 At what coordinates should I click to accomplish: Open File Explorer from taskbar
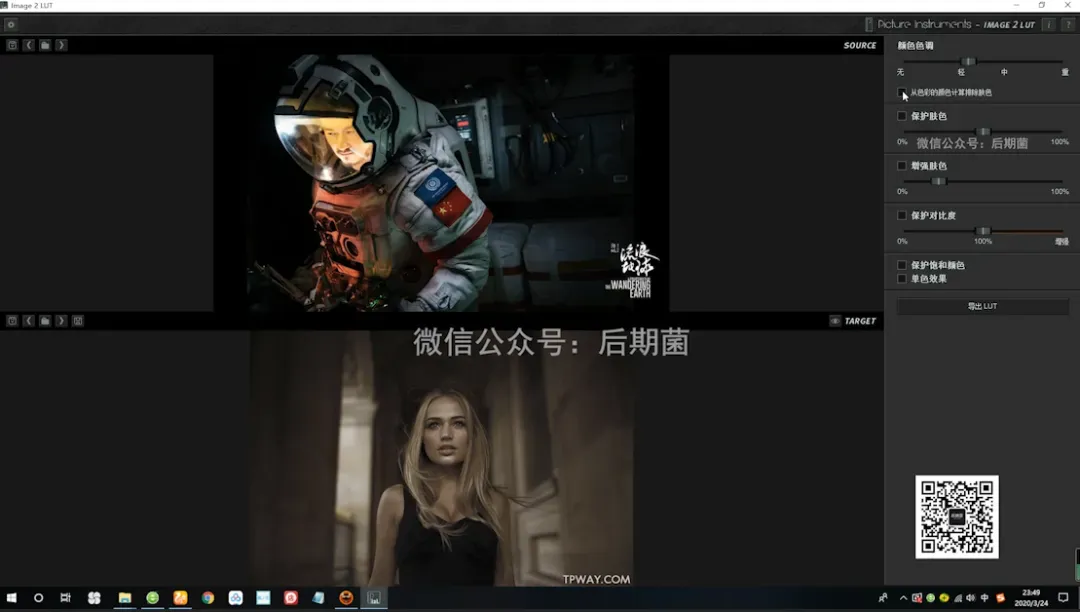coord(125,598)
